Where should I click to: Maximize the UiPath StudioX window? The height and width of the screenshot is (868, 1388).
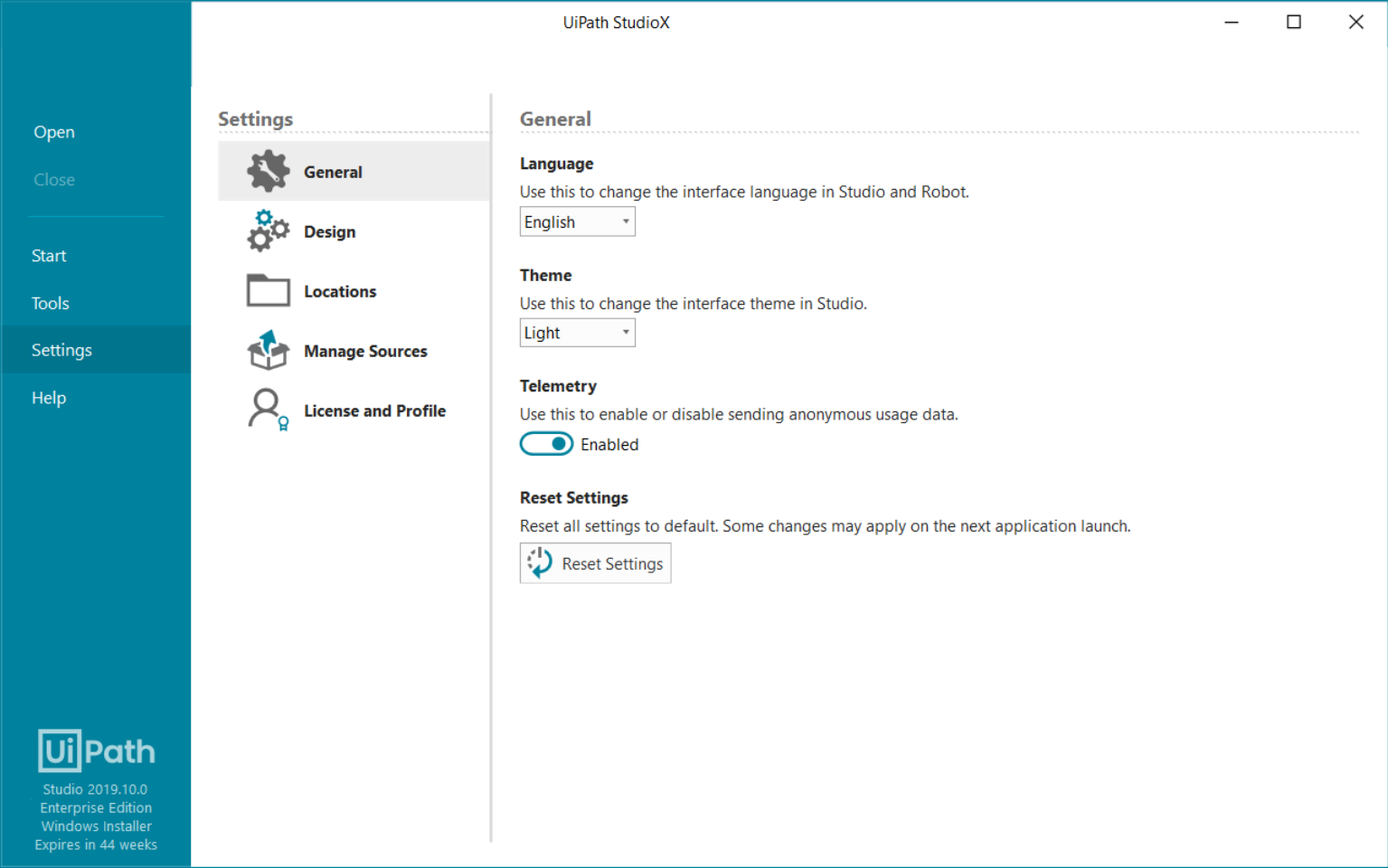pos(1294,22)
